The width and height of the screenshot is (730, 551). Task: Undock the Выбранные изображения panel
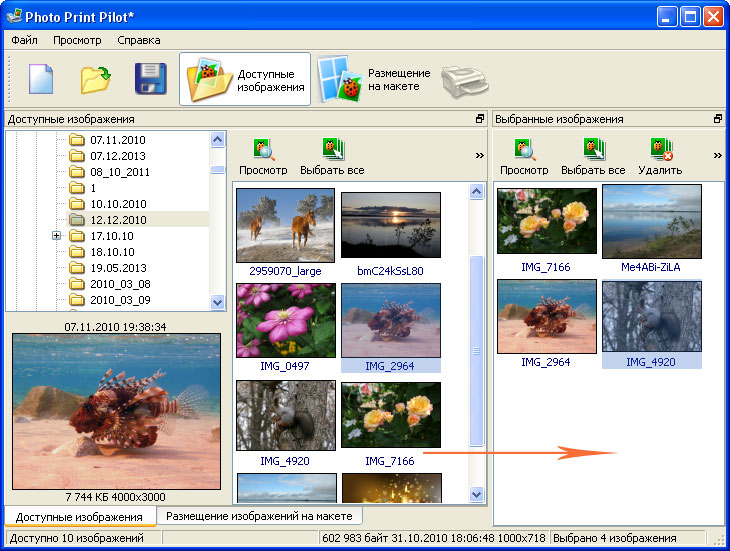click(x=718, y=119)
